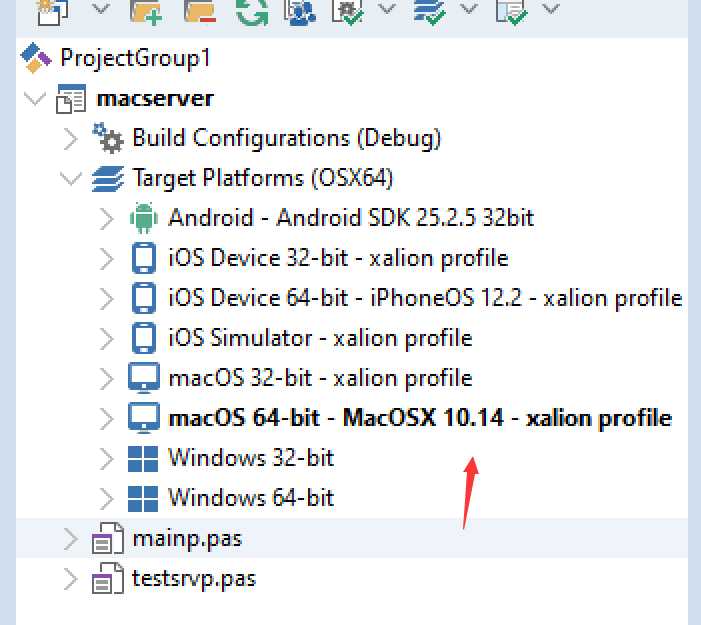
Task: Select macOS 64-bit MacOSX 10.14 platform
Action: coord(420,418)
